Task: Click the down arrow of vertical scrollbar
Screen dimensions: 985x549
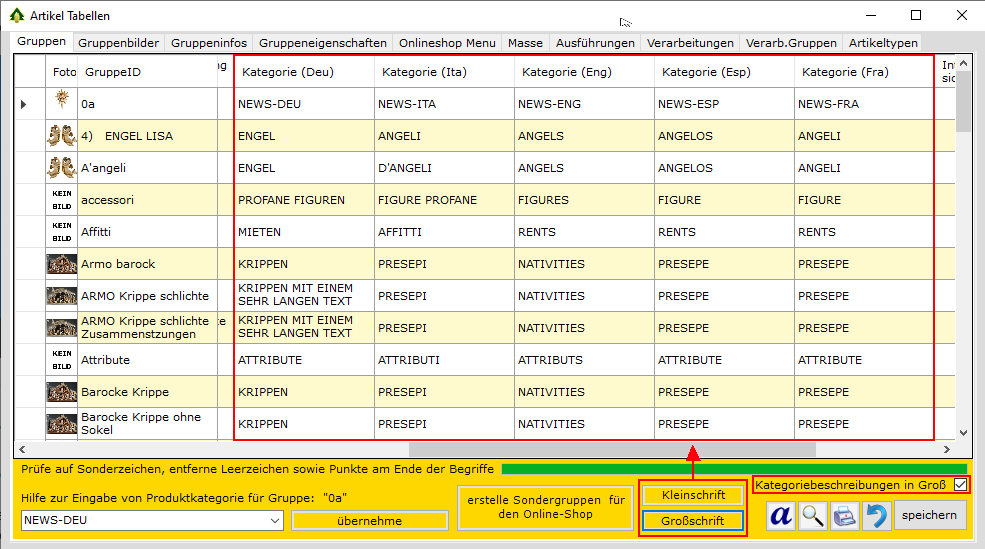Action: click(x=963, y=432)
